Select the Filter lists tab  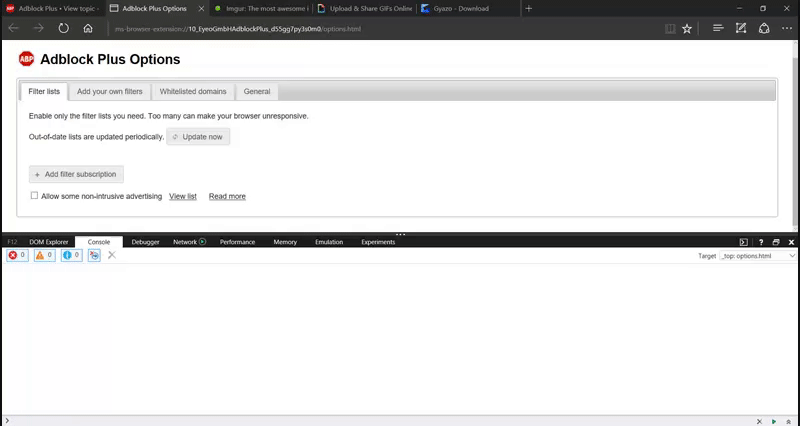pos(44,91)
